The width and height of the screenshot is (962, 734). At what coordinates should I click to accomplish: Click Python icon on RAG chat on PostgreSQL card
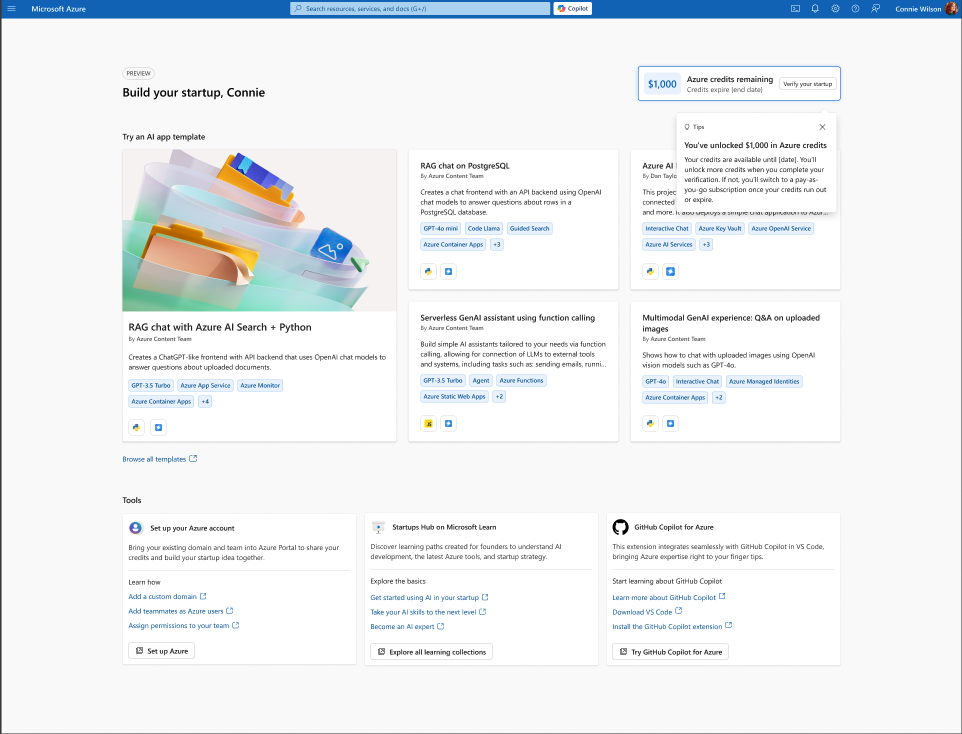[428, 271]
